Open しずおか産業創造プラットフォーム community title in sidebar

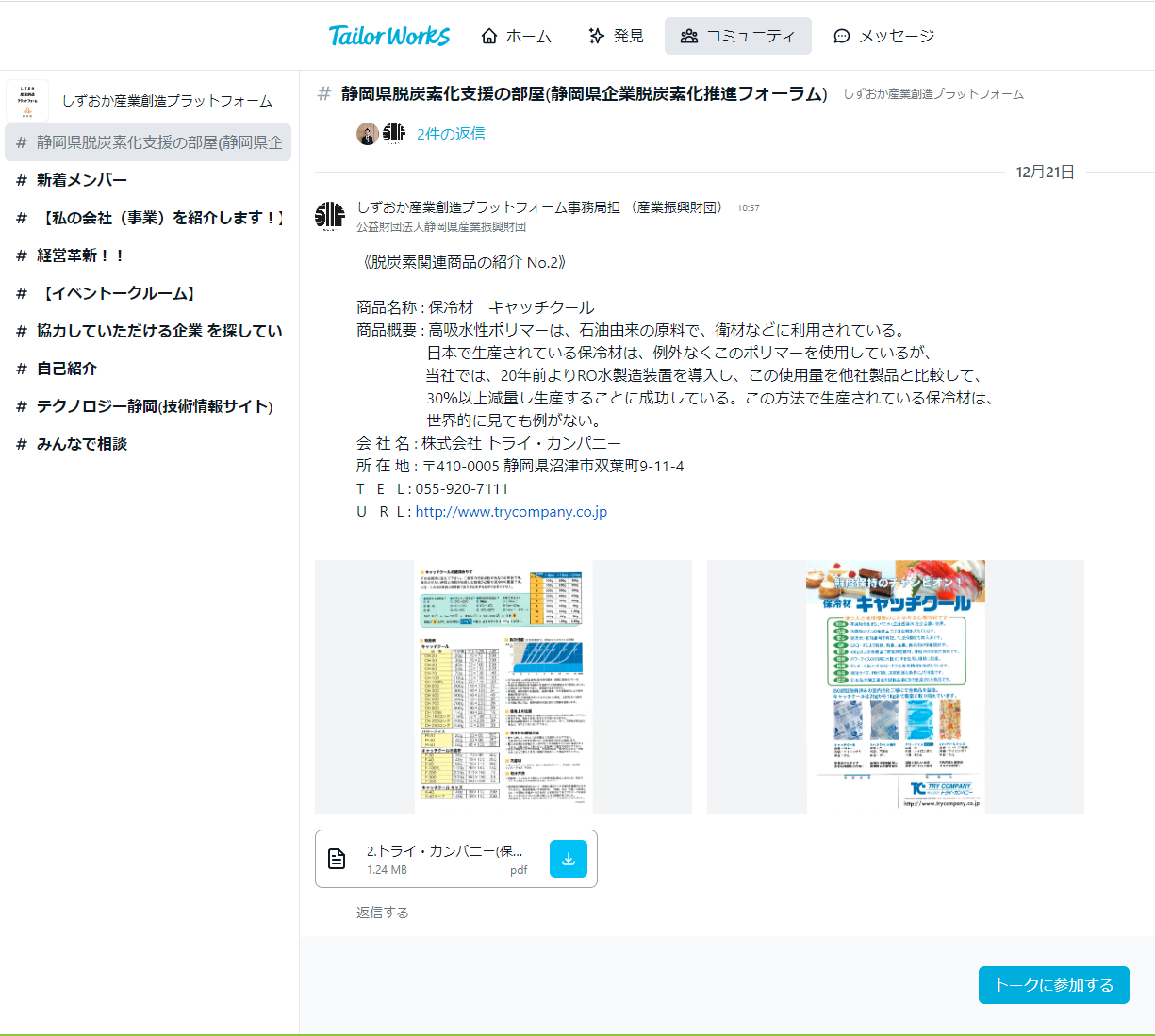point(167,101)
